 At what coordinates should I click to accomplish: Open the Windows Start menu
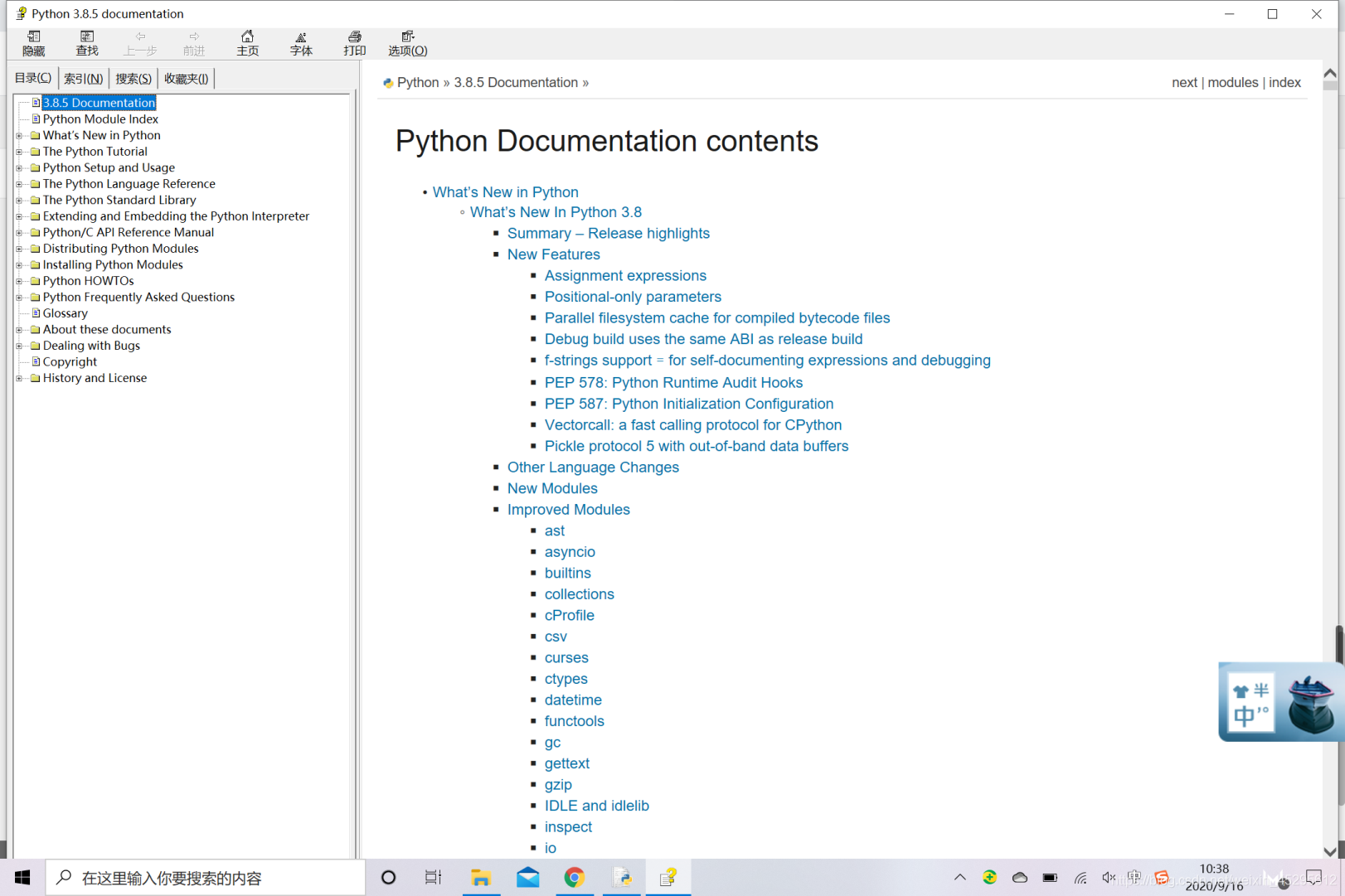pyautogui.click(x=22, y=877)
